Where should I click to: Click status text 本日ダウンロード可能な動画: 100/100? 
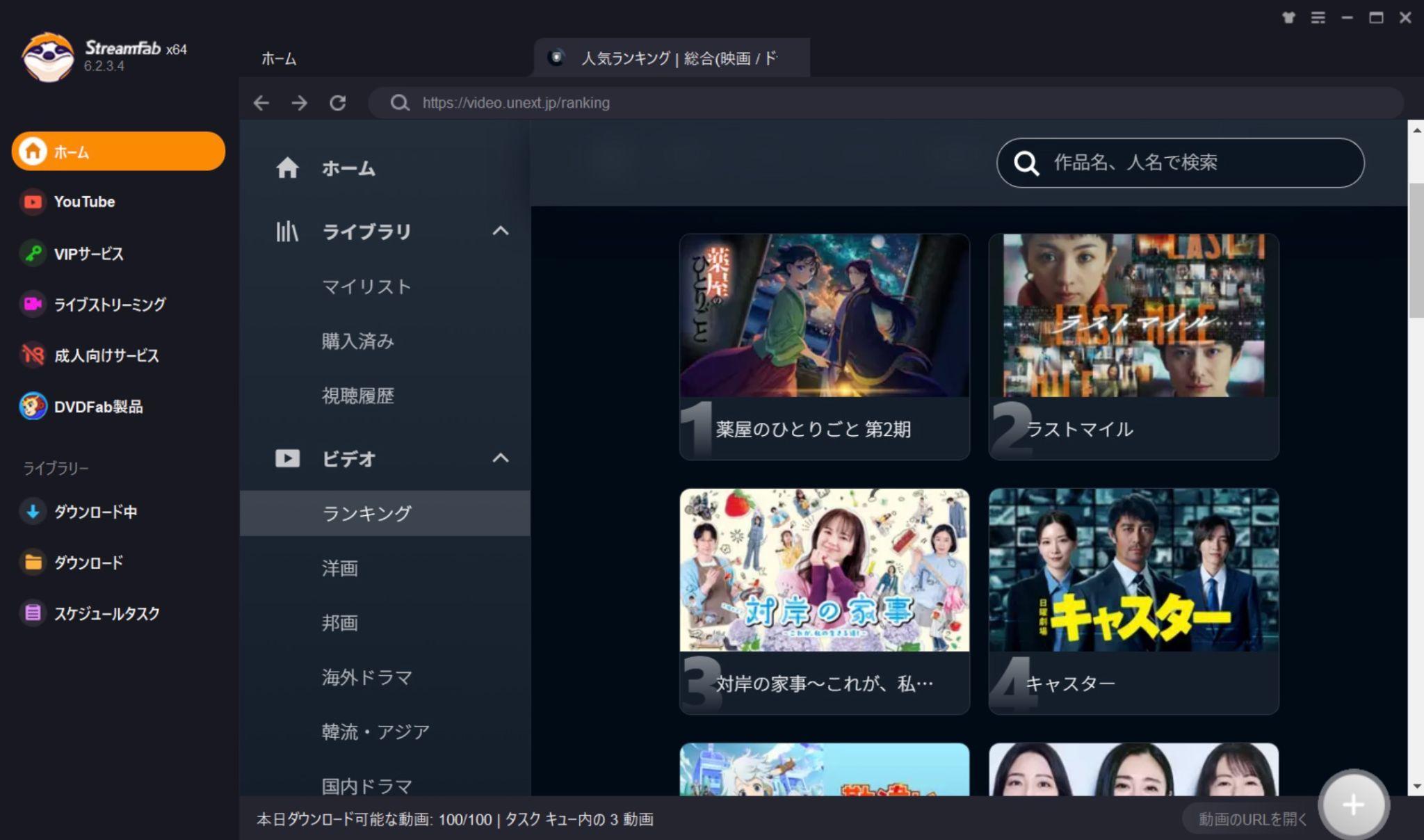tap(374, 819)
